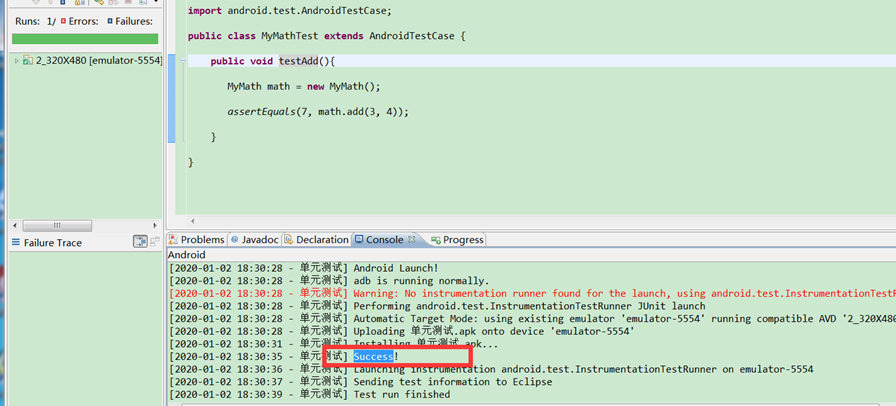Click the Progress tab icon

pyautogui.click(x=436, y=240)
